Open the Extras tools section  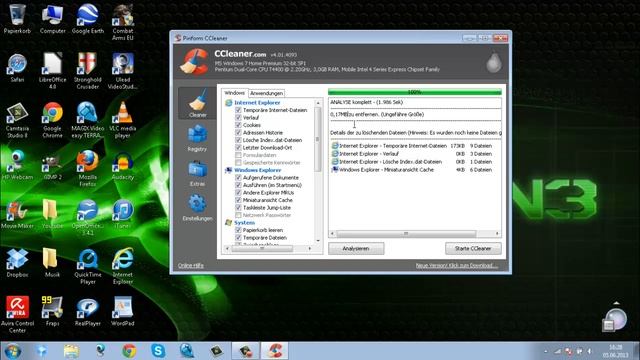click(198, 173)
